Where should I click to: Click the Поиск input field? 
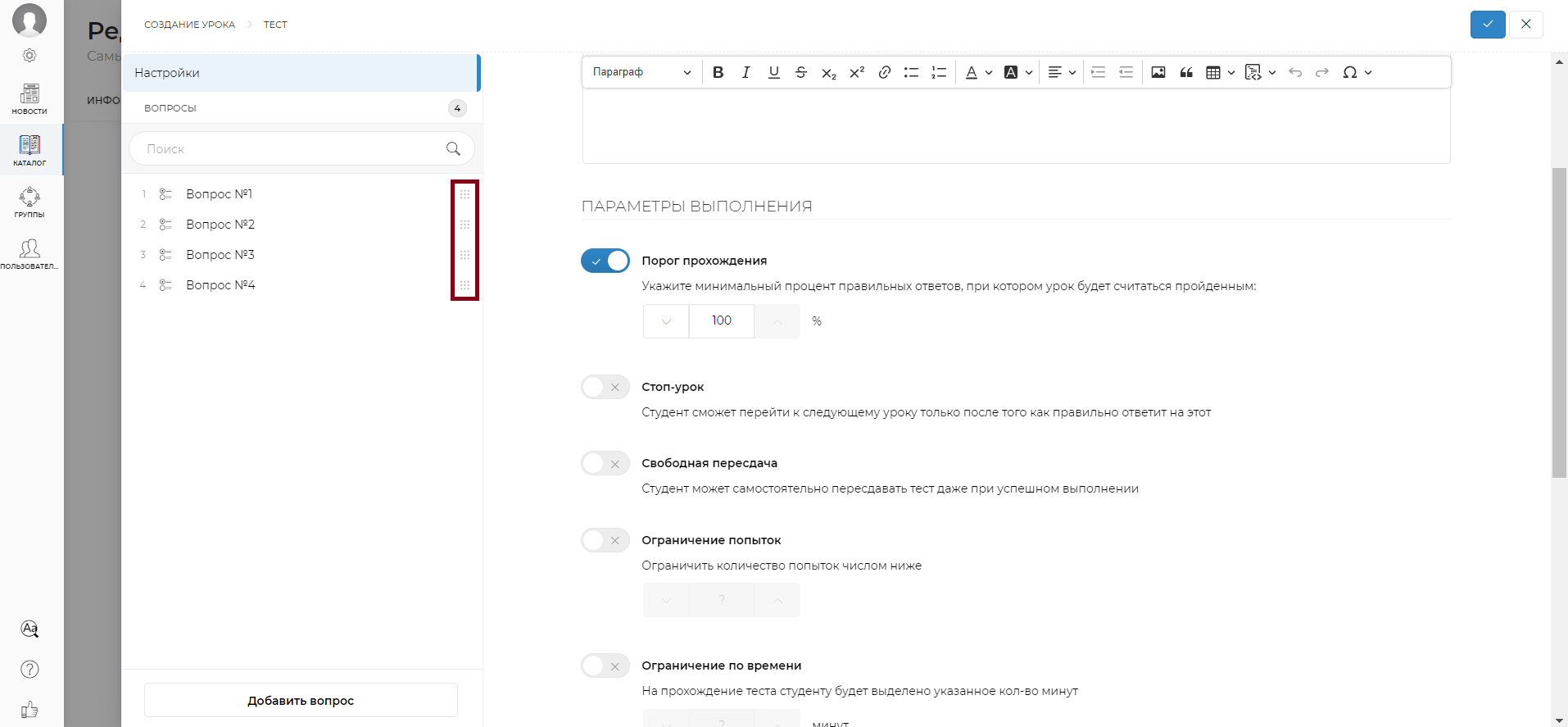pos(301,148)
